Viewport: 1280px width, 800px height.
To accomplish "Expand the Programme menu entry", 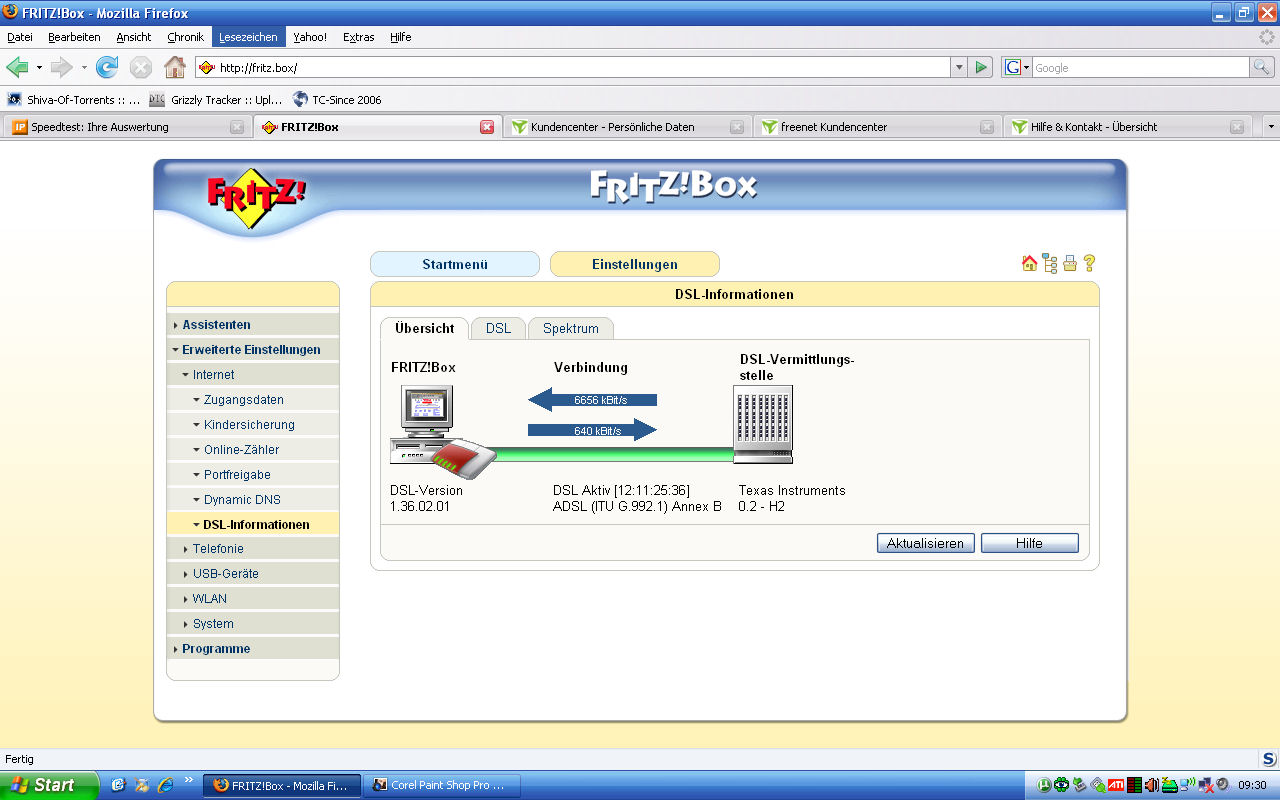I will point(216,649).
